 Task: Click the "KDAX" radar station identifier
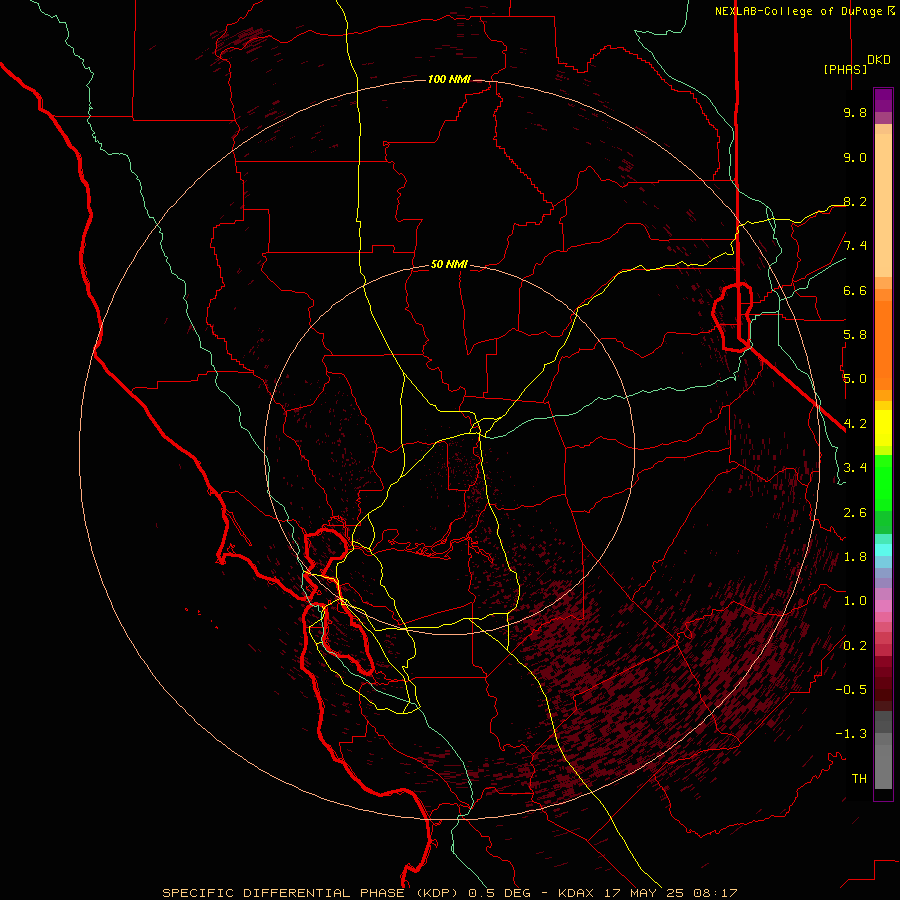pos(578,893)
